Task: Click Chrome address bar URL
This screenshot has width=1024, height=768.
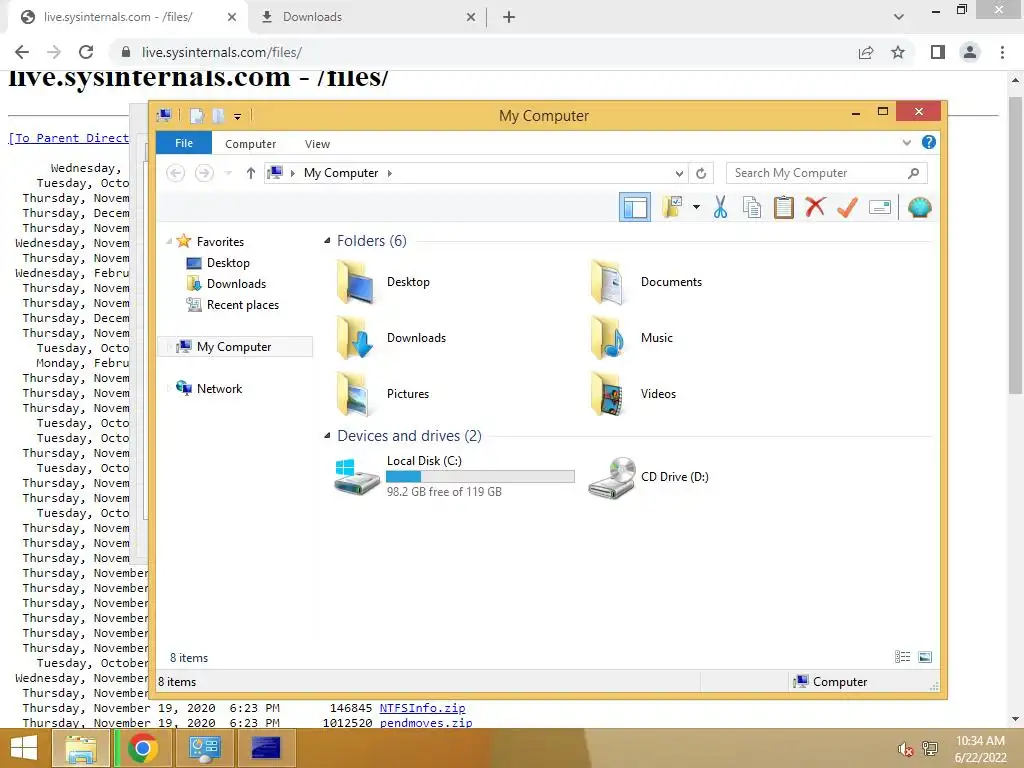Action: coord(221,52)
